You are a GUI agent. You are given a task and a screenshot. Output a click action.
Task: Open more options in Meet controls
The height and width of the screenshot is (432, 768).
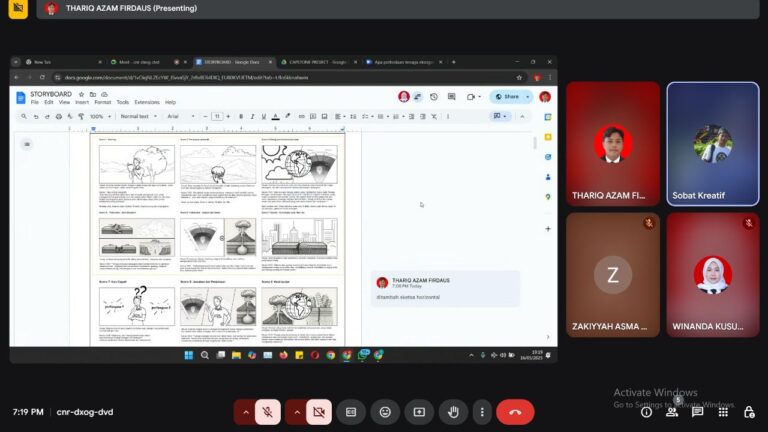point(482,412)
